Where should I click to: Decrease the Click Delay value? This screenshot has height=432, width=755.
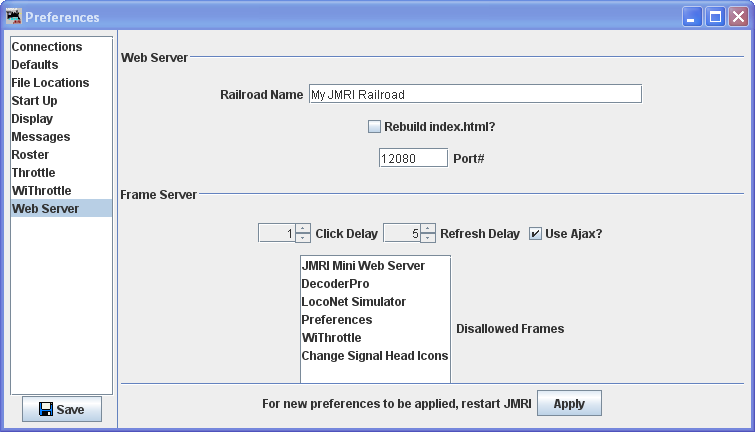point(303,237)
